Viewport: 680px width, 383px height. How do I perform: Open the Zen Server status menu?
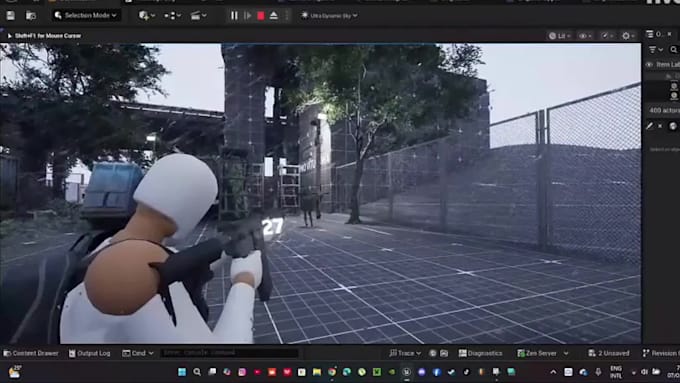coord(542,353)
